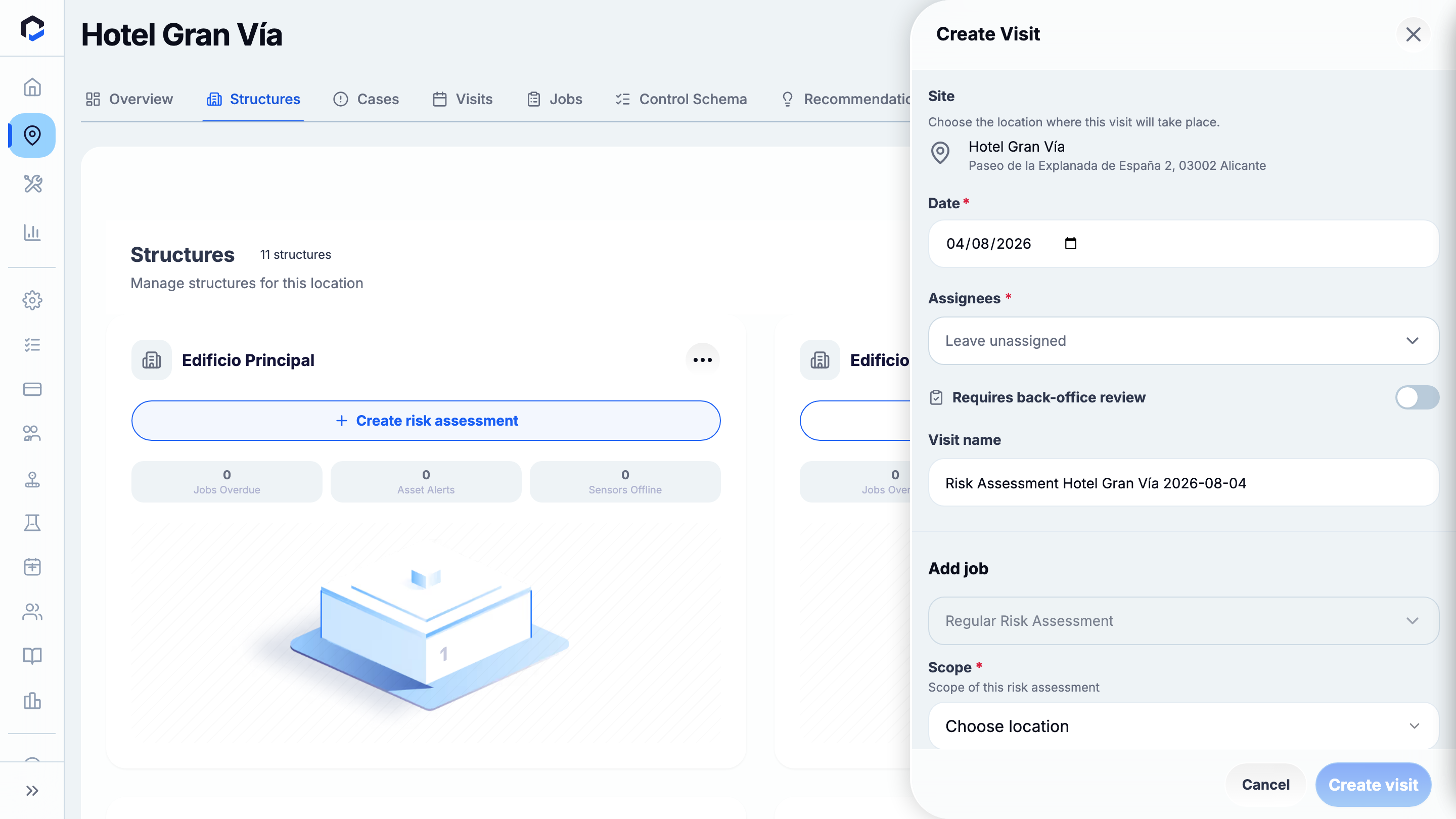
Task: Open the Jobs tab
Action: pyautogui.click(x=555, y=100)
